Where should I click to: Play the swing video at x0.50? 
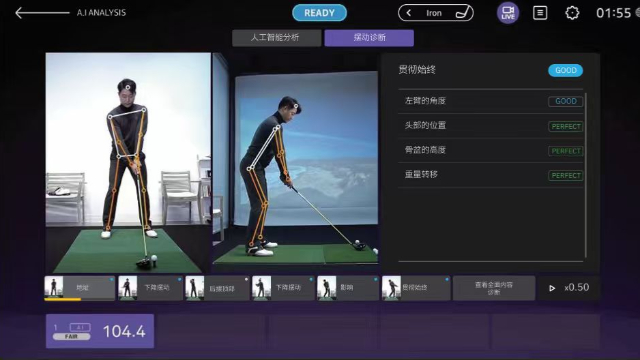pyautogui.click(x=552, y=288)
